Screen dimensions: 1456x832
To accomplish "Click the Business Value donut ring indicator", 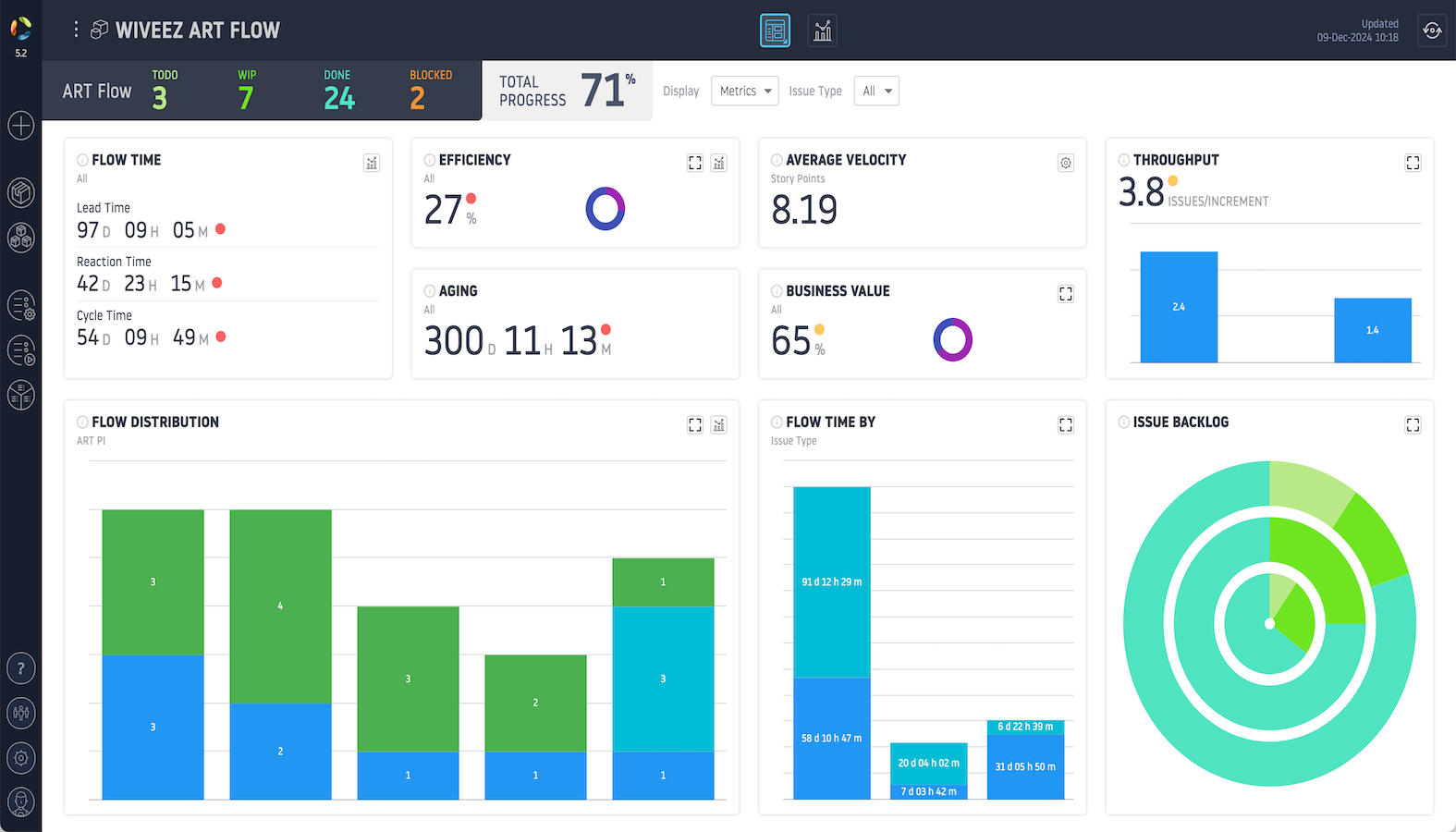I will 953,340.
